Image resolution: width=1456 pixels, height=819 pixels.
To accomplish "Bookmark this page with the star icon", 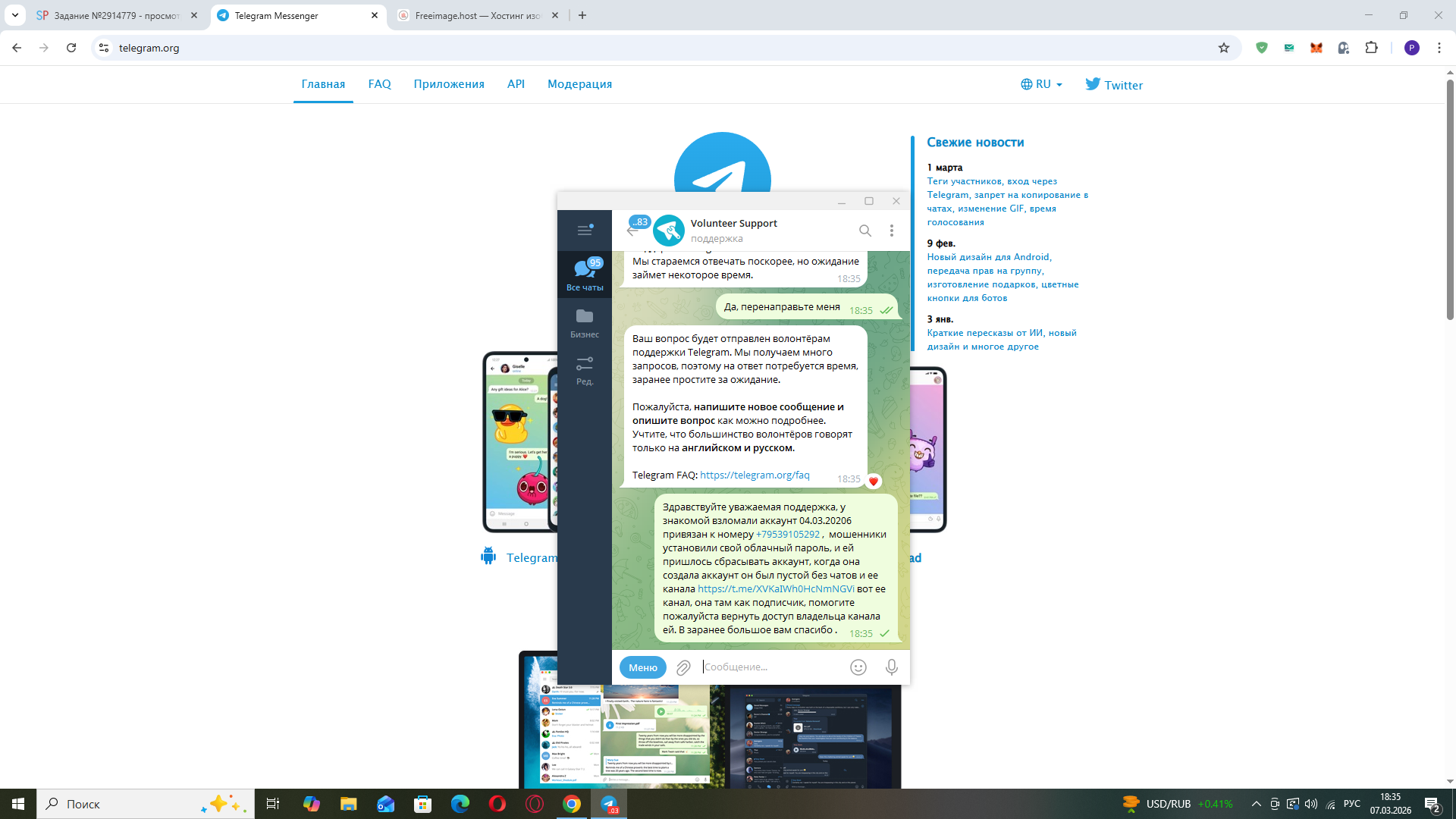I will click(x=1224, y=48).
